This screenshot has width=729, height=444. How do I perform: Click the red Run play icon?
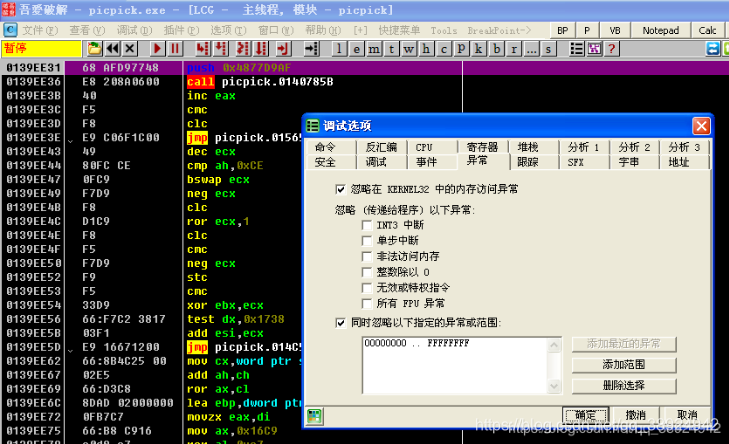157,48
